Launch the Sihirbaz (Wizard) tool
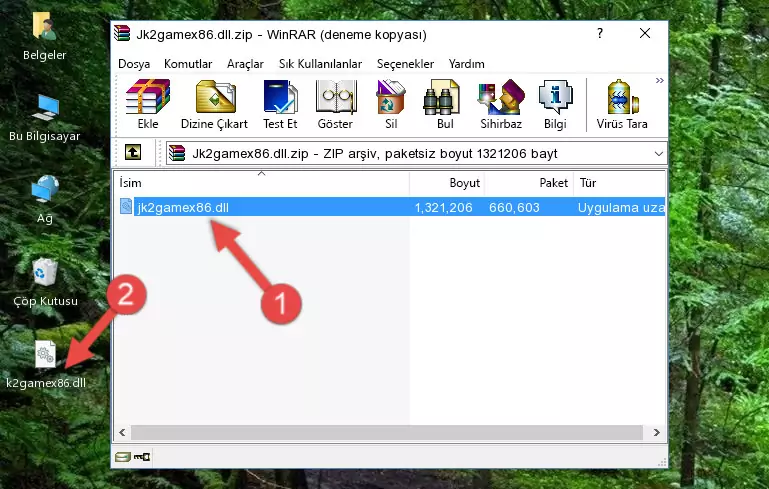The height and width of the screenshot is (489, 769). (501, 104)
